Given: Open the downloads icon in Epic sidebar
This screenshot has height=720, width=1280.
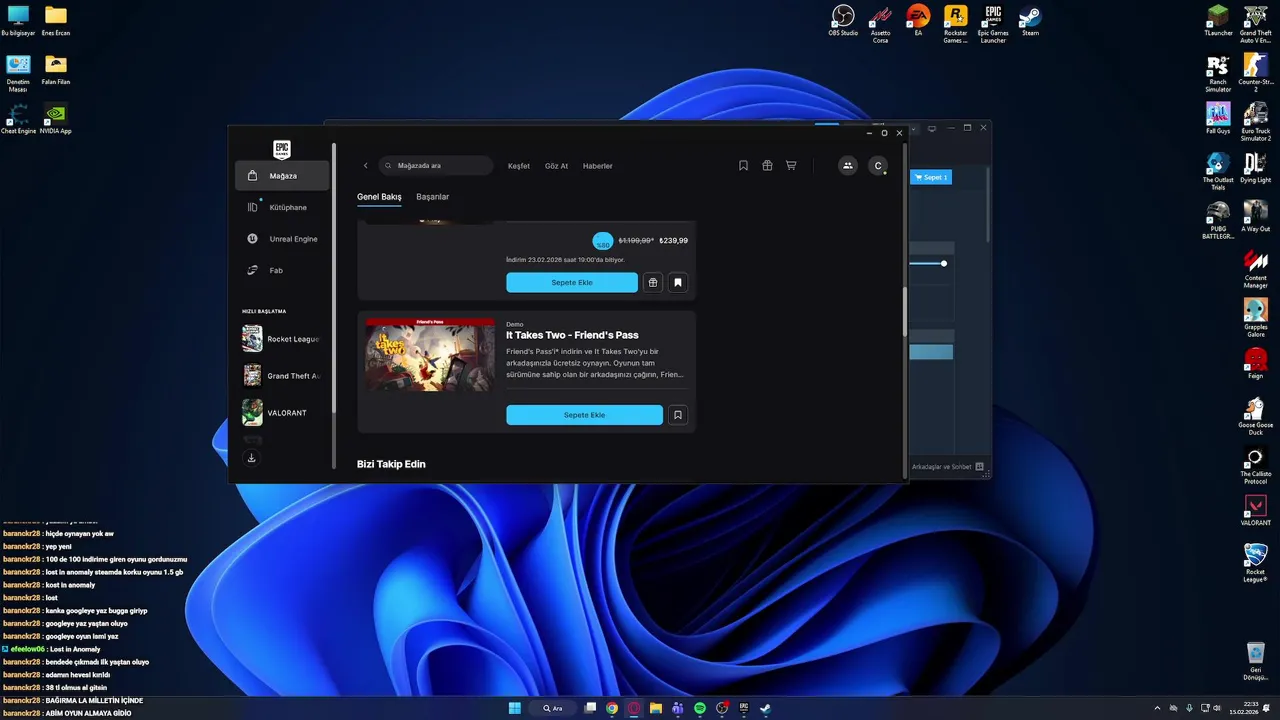Looking at the screenshot, I should click(x=251, y=458).
